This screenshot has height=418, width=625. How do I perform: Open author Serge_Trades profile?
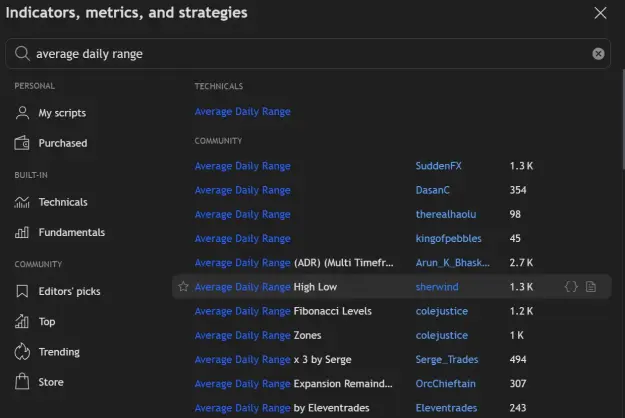pos(447,359)
